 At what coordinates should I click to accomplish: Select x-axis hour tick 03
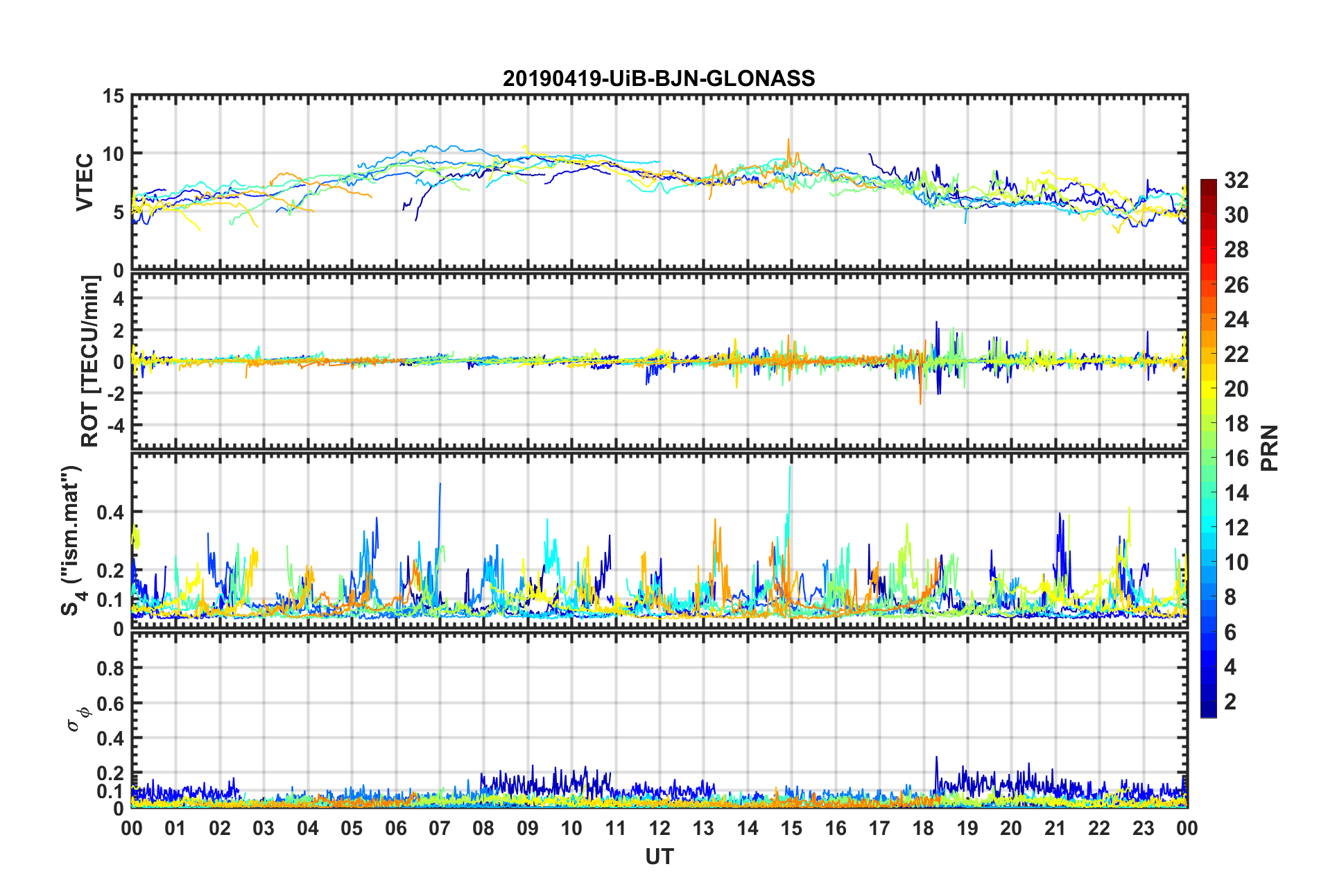point(264,828)
